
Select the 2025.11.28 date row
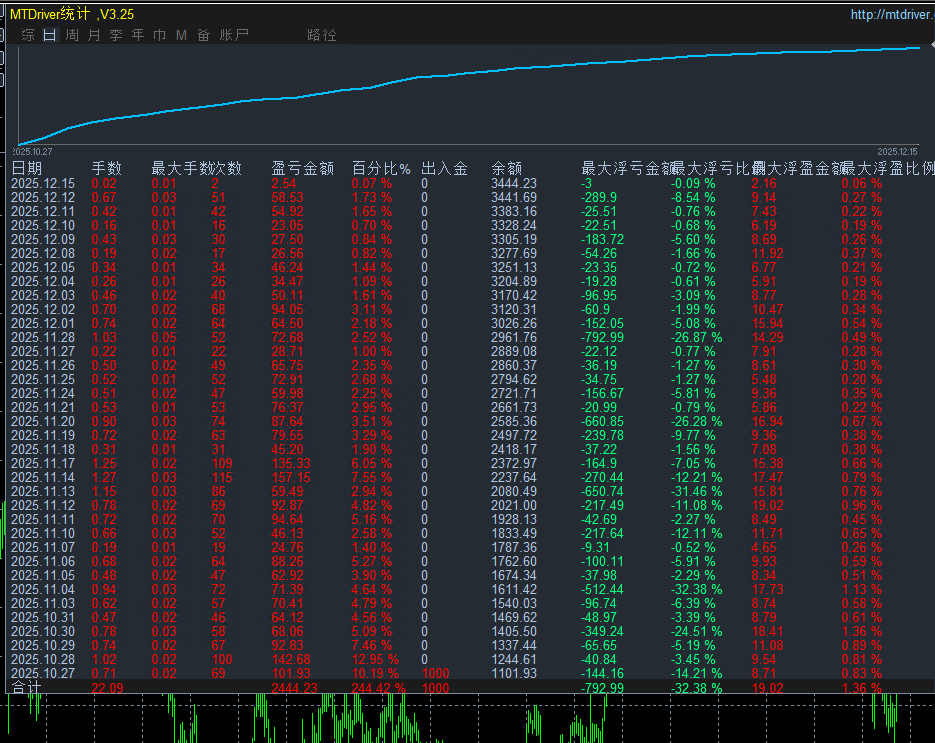[43, 338]
